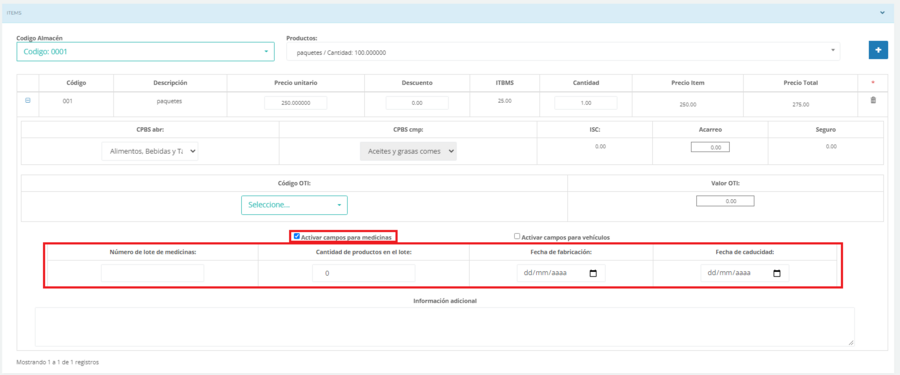Collapse the ITEMS panel using the chevron
Screen dimensions: 900x375
(882, 12)
